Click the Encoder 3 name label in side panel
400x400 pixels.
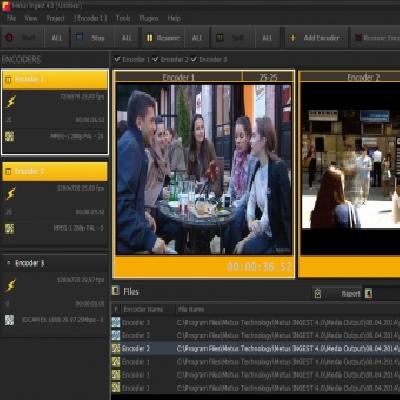pos(30,263)
